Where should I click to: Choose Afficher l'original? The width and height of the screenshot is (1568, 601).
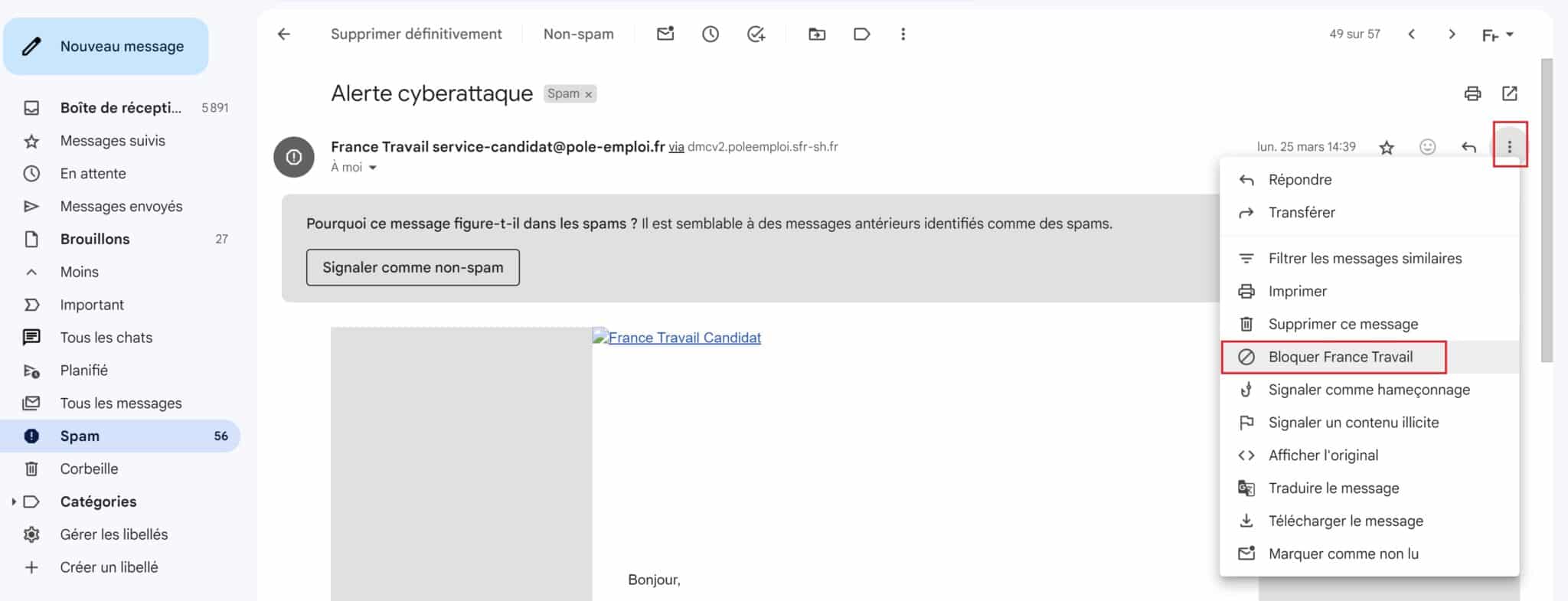click(x=1369, y=456)
